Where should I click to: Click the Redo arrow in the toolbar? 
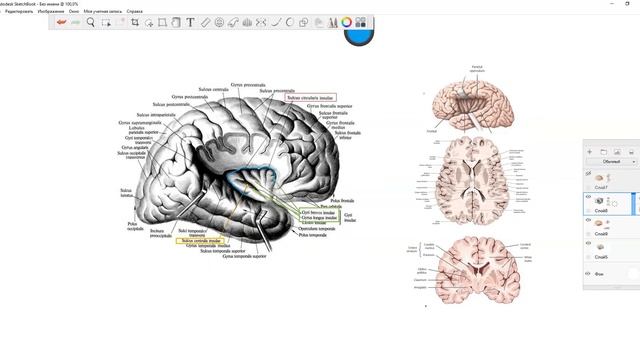(76, 22)
